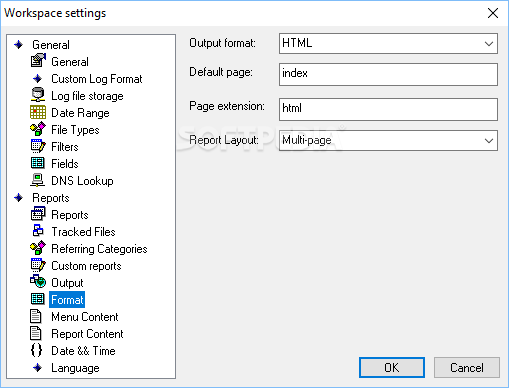The width and height of the screenshot is (509, 388).
Task: Open Referring Categories settings
Action: (99, 249)
